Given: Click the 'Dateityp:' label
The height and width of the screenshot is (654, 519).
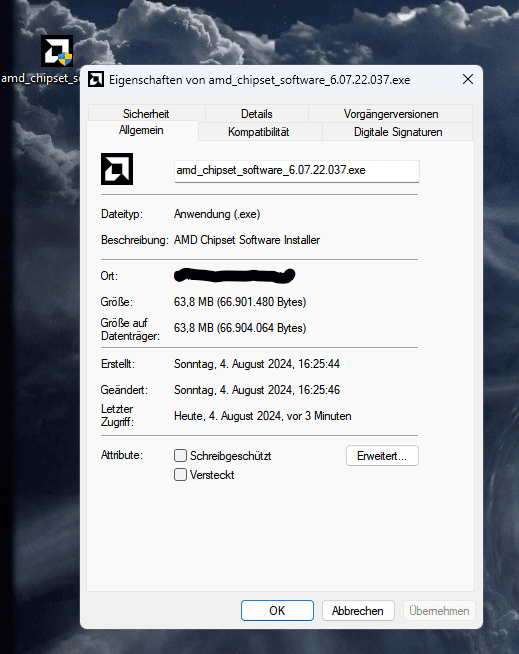Looking at the screenshot, I should coord(122,214).
